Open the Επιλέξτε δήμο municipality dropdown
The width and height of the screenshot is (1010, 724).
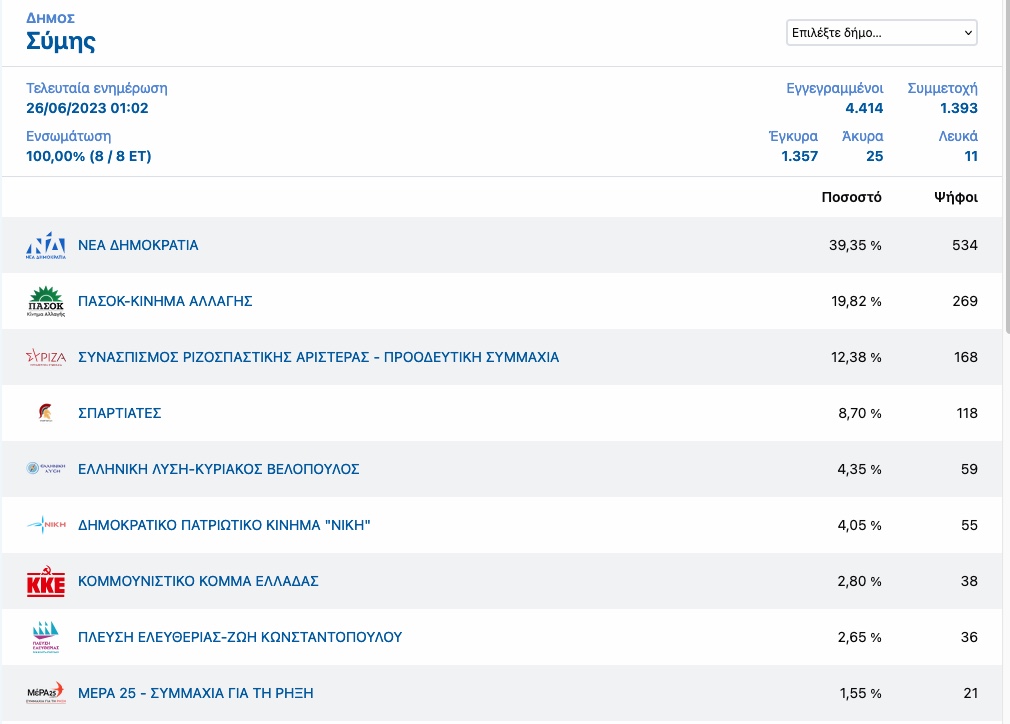[x=881, y=33]
